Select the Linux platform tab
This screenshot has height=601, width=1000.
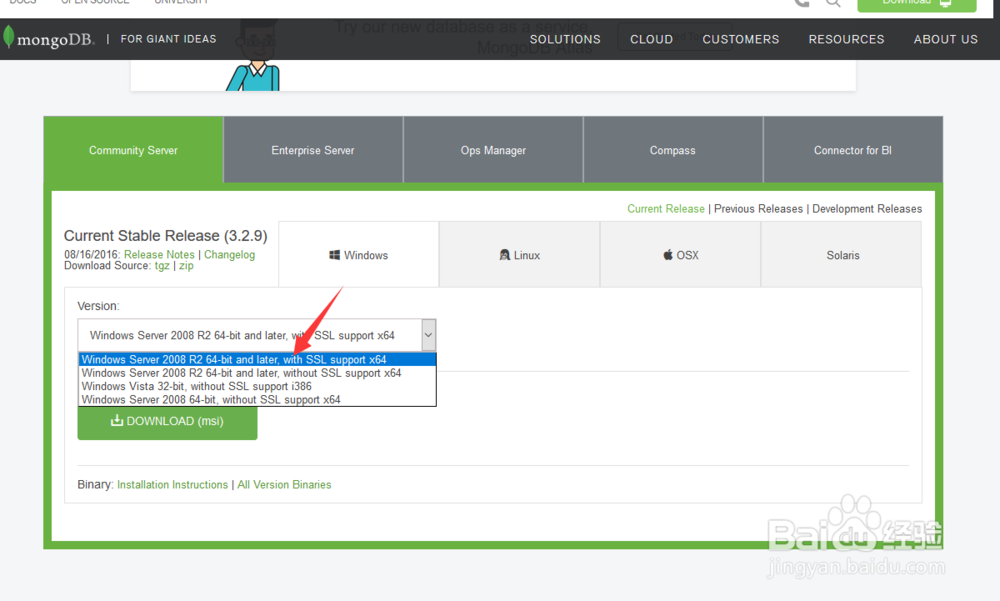(520, 255)
